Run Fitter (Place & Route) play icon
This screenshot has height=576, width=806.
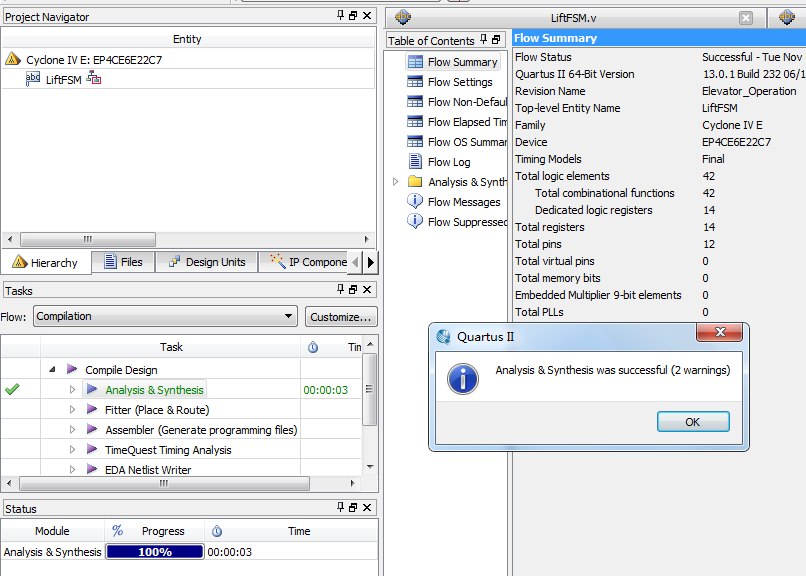[x=92, y=409]
